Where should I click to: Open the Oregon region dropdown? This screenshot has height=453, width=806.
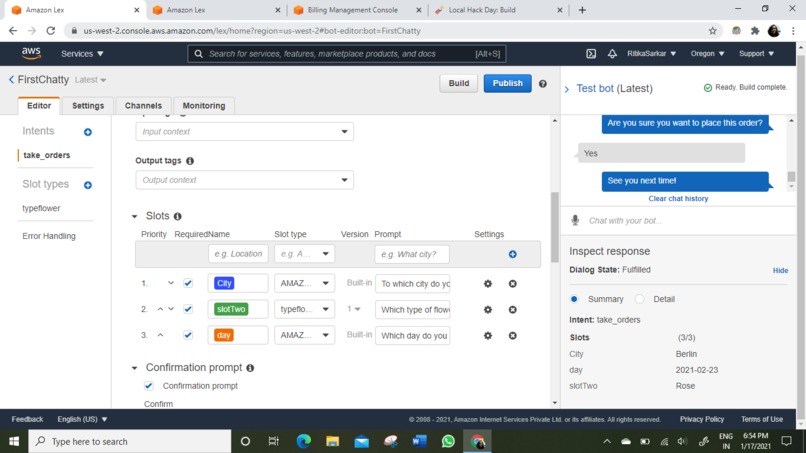pos(707,53)
